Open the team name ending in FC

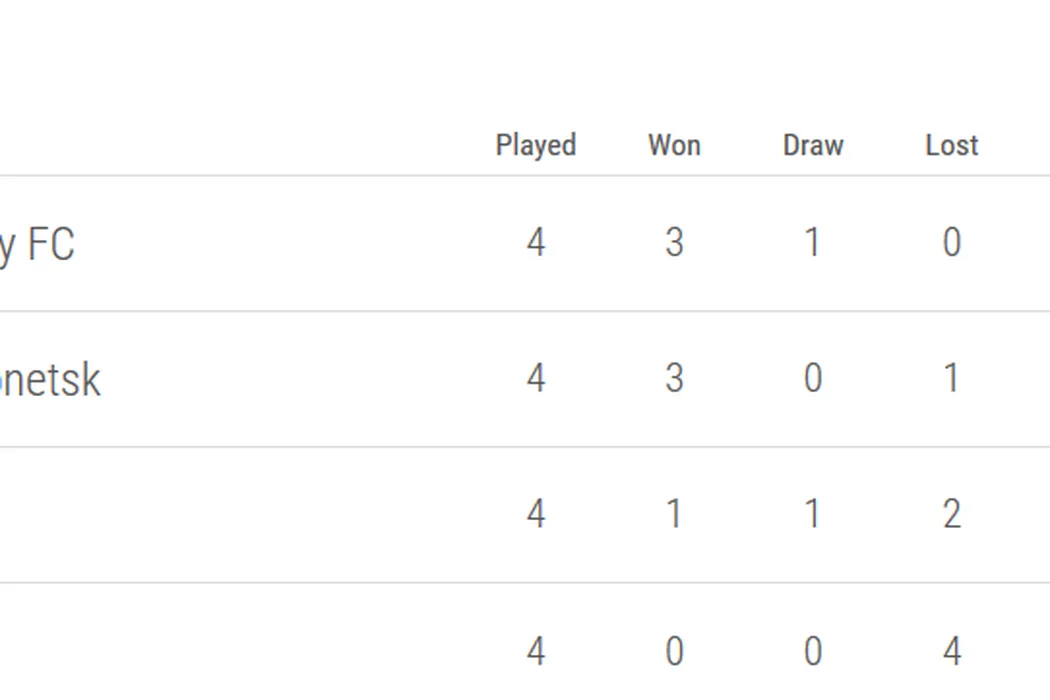[37, 244]
